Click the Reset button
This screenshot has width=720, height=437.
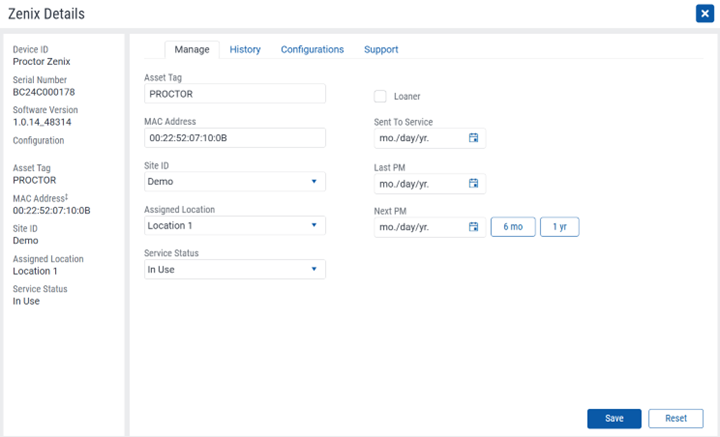[x=675, y=418]
